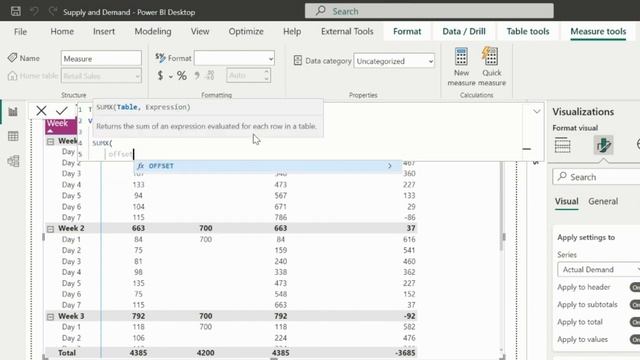The image size is (640, 360).
Task: Collapse the Week 2 row
Action: tap(50, 229)
